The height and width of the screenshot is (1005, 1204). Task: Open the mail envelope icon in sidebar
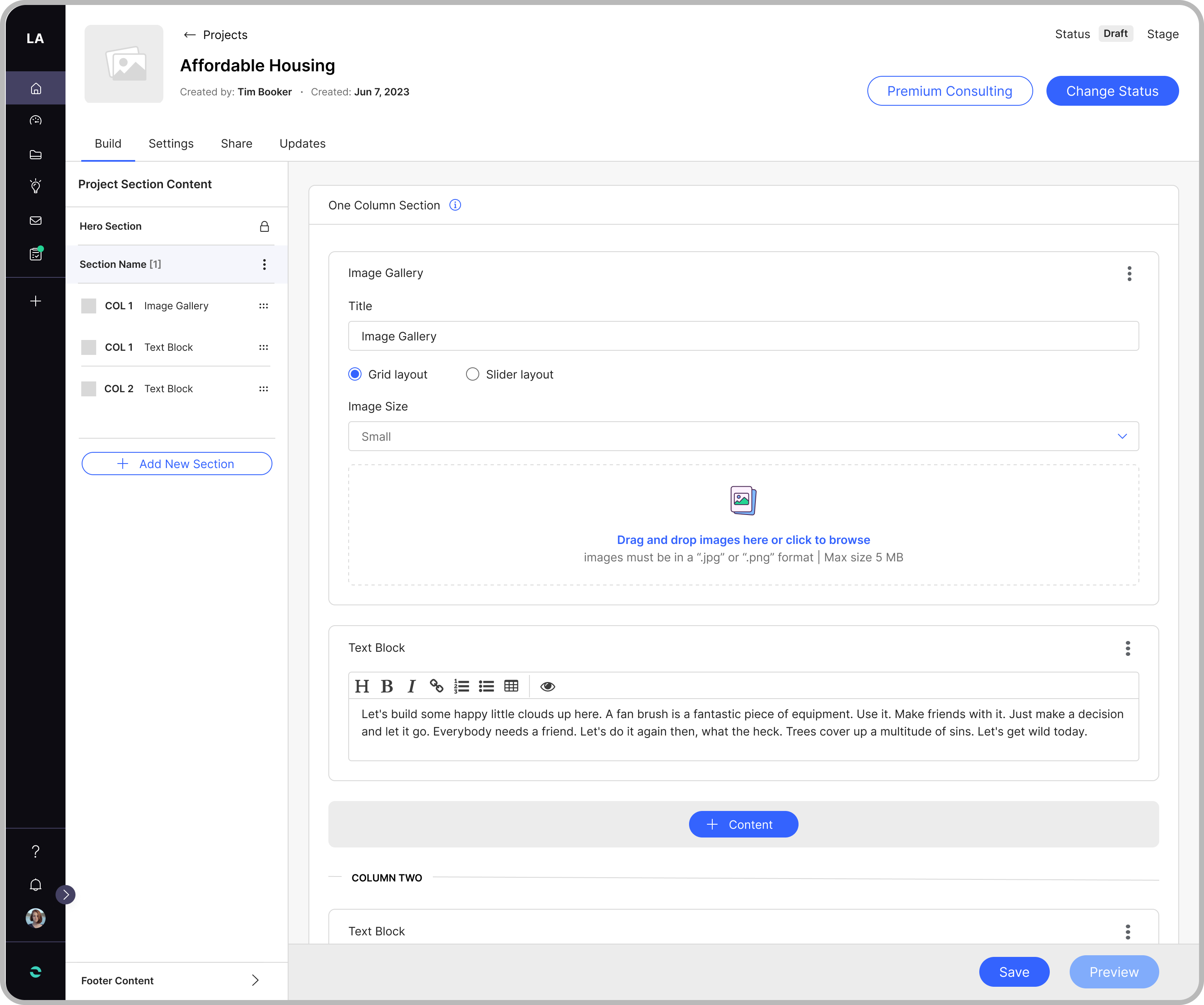click(36, 221)
